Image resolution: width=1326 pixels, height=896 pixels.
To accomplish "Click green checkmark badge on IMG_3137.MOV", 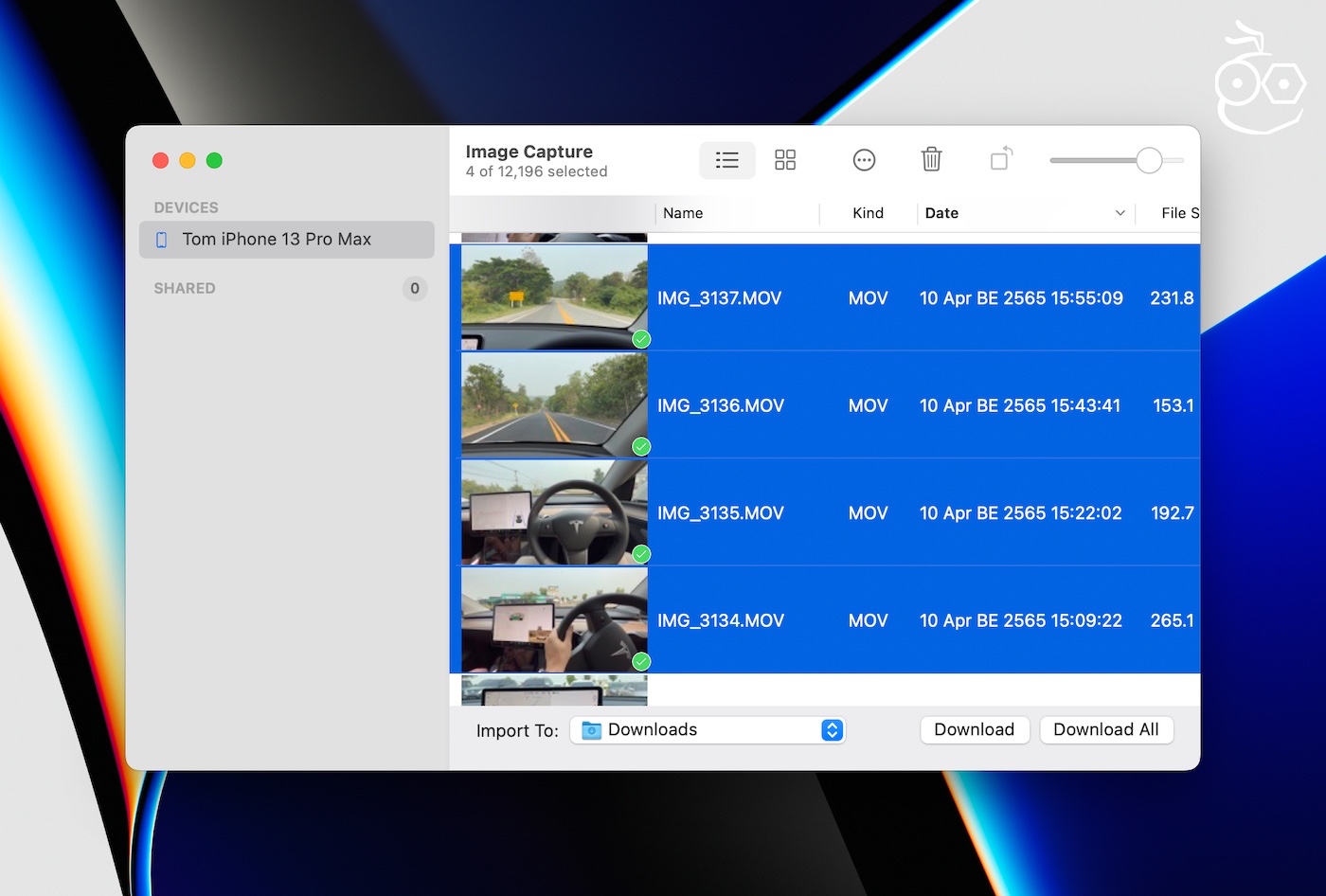I will 641,339.
